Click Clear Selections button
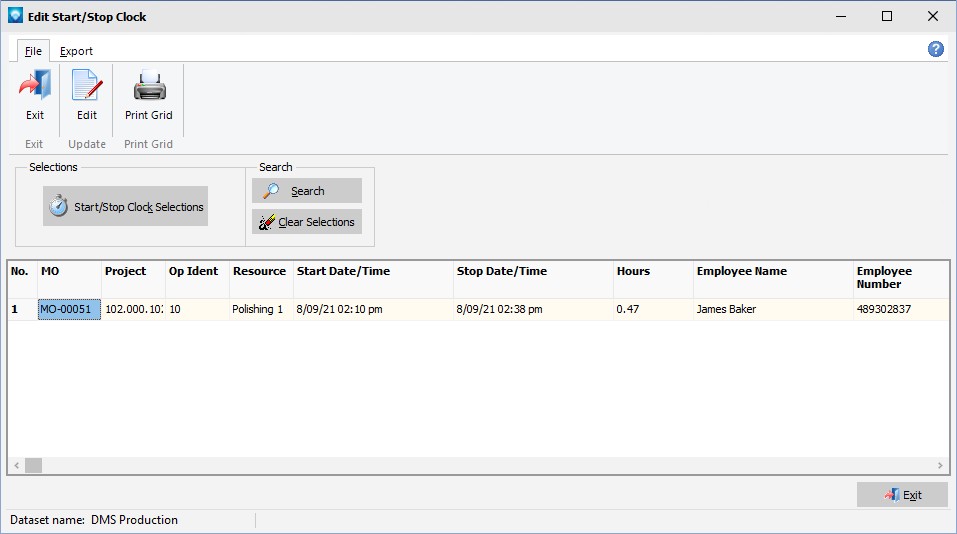The image size is (957, 534). (x=307, y=222)
